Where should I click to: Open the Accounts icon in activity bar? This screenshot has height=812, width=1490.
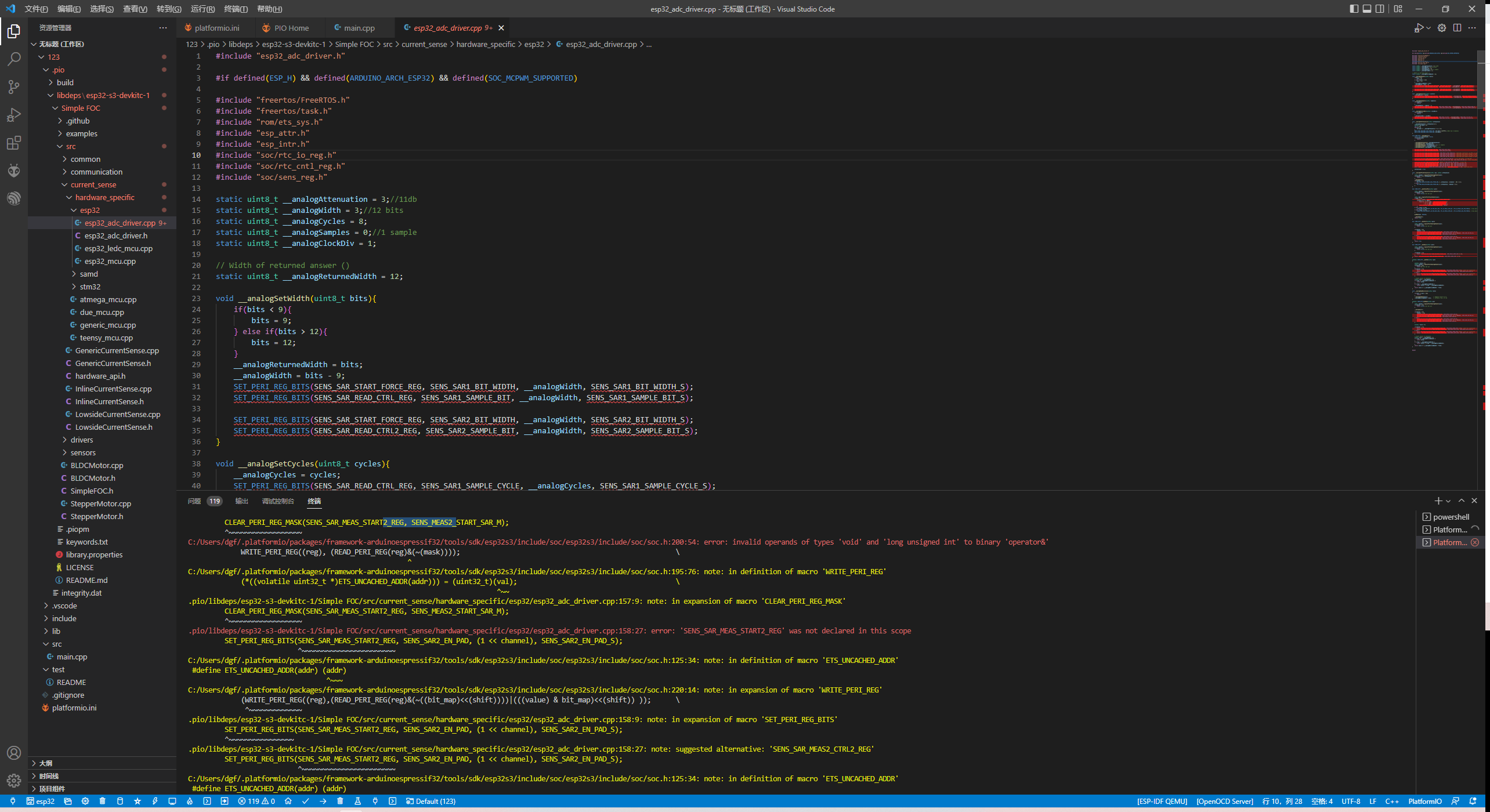(14, 753)
